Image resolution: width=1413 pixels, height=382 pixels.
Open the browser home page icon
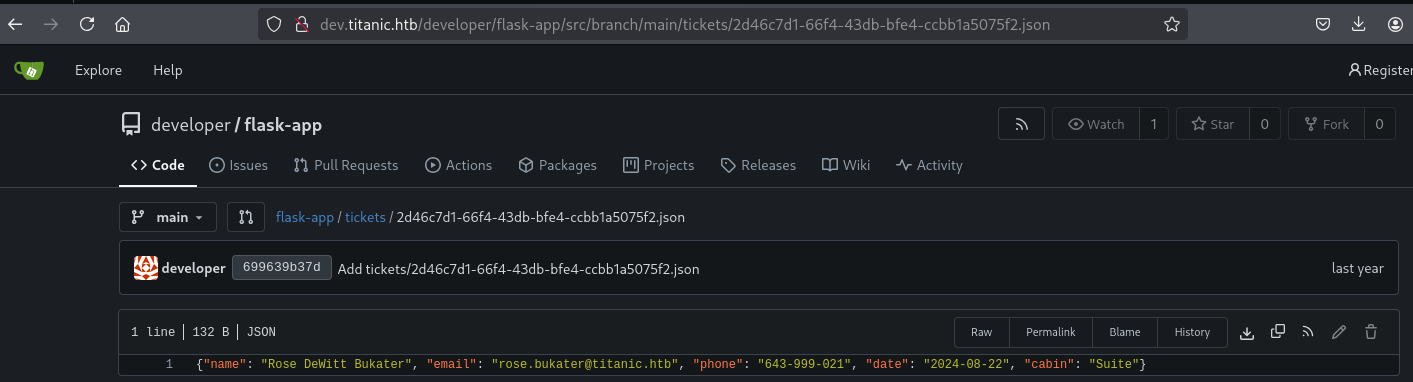point(122,24)
